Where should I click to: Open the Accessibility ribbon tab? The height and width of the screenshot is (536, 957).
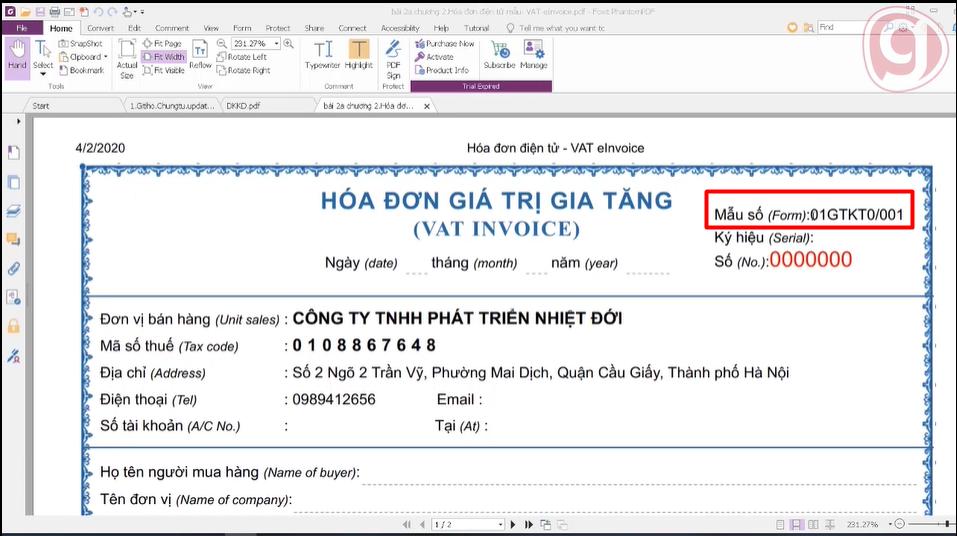(x=400, y=28)
